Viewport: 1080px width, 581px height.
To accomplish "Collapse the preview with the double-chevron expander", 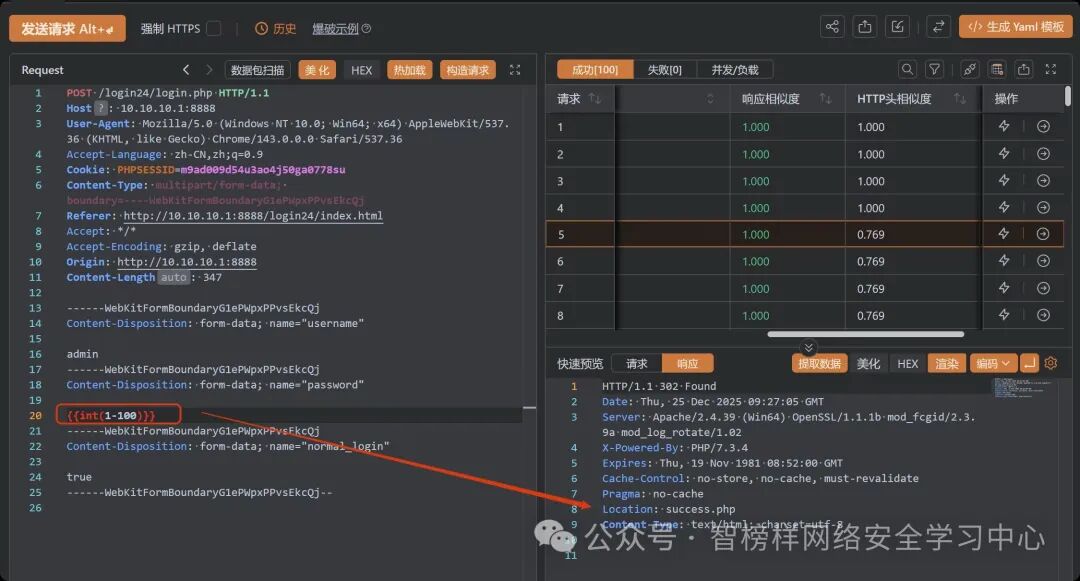I will pyautogui.click(x=809, y=348).
